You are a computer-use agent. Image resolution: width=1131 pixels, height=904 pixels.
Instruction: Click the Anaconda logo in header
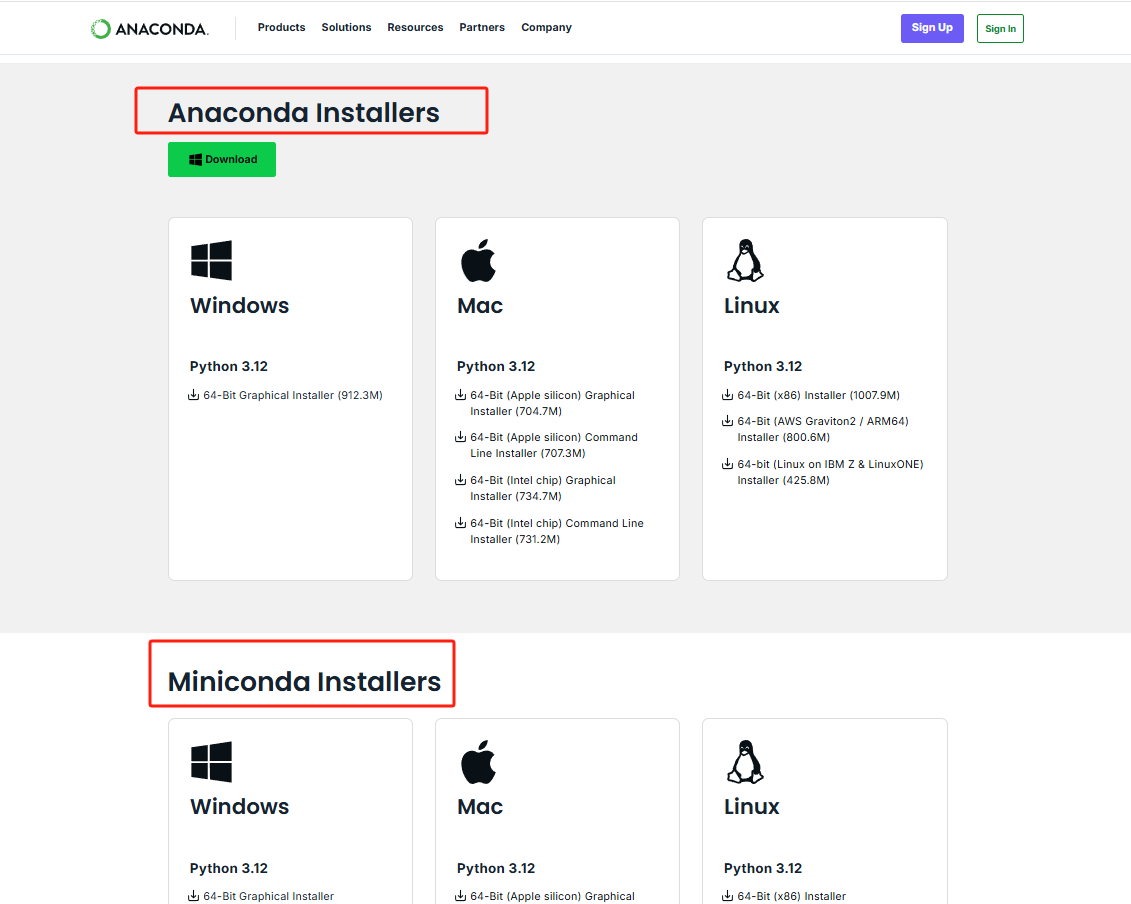coord(149,29)
